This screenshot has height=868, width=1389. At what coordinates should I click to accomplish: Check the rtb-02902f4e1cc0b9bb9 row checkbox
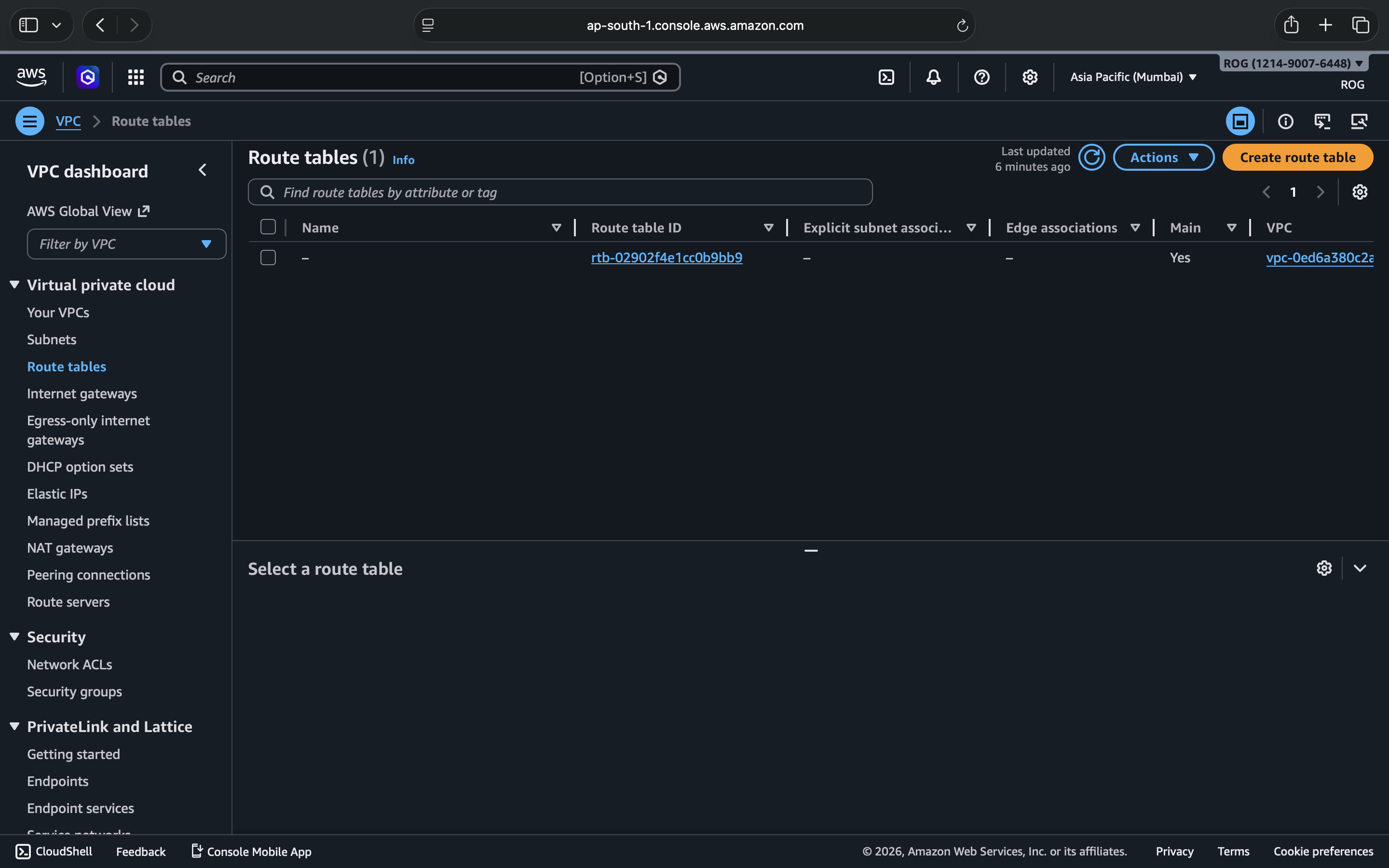click(x=268, y=258)
